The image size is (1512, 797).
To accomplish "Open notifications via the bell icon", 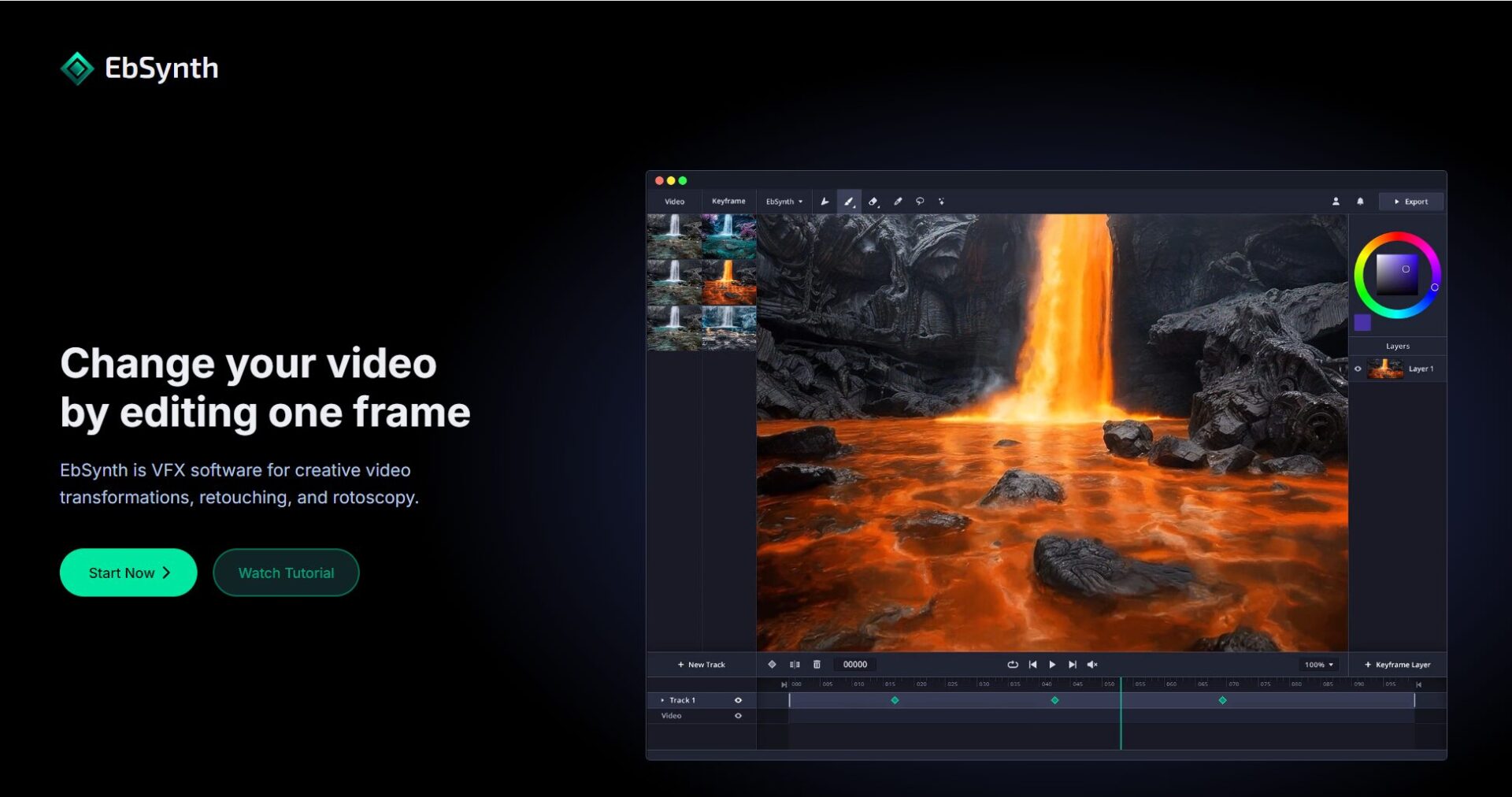I will [1360, 202].
